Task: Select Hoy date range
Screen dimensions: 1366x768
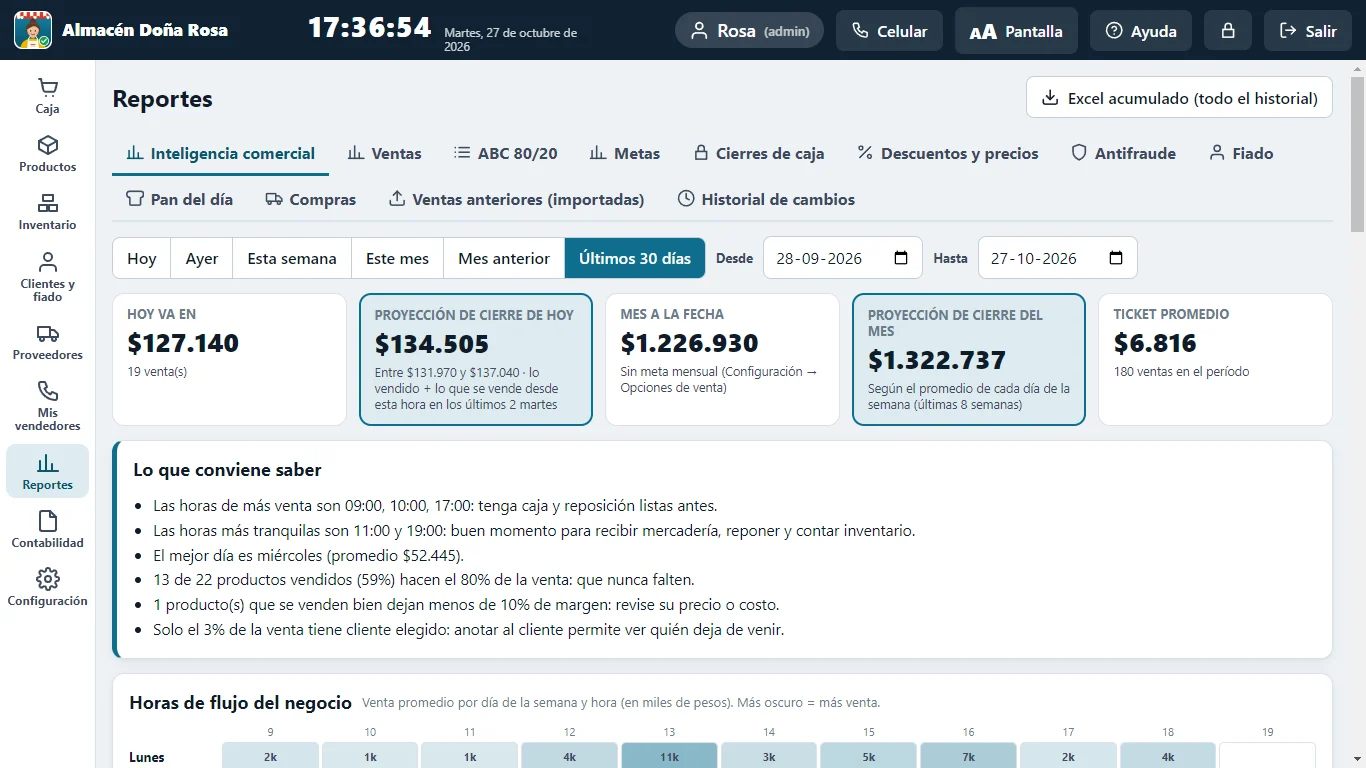Action: tap(142, 258)
